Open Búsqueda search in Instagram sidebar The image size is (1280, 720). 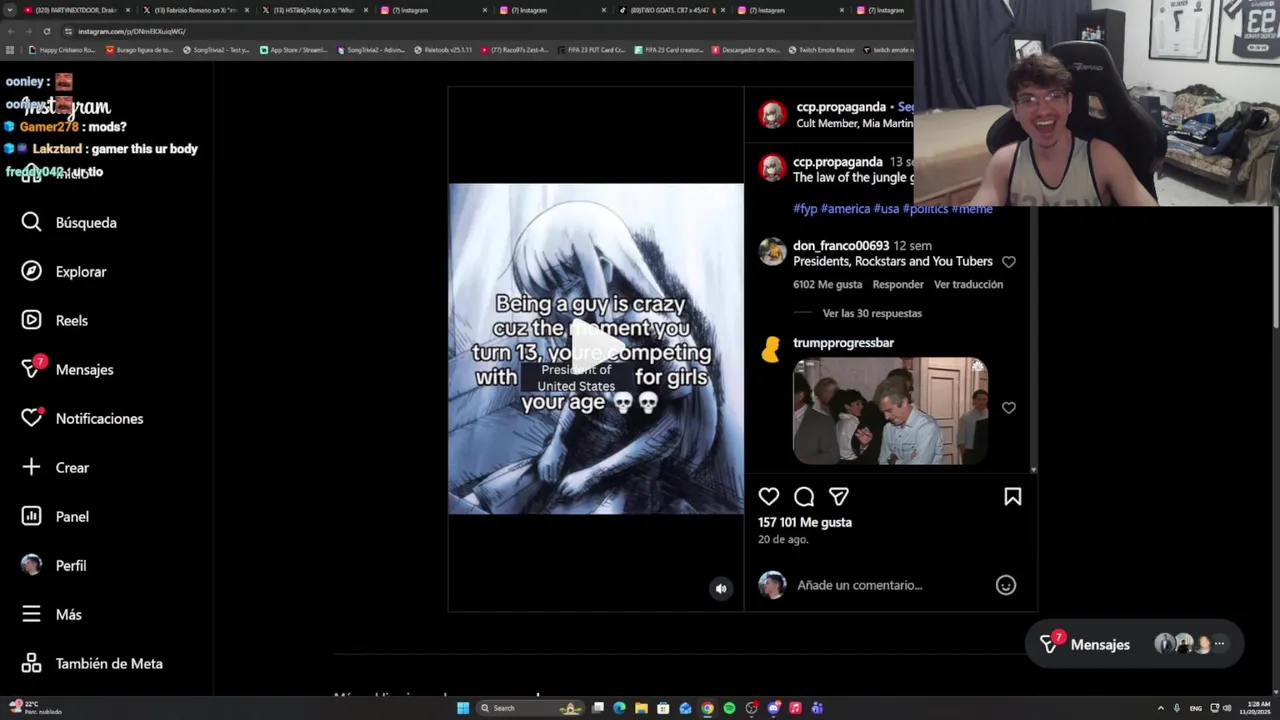click(x=69, y=223)
